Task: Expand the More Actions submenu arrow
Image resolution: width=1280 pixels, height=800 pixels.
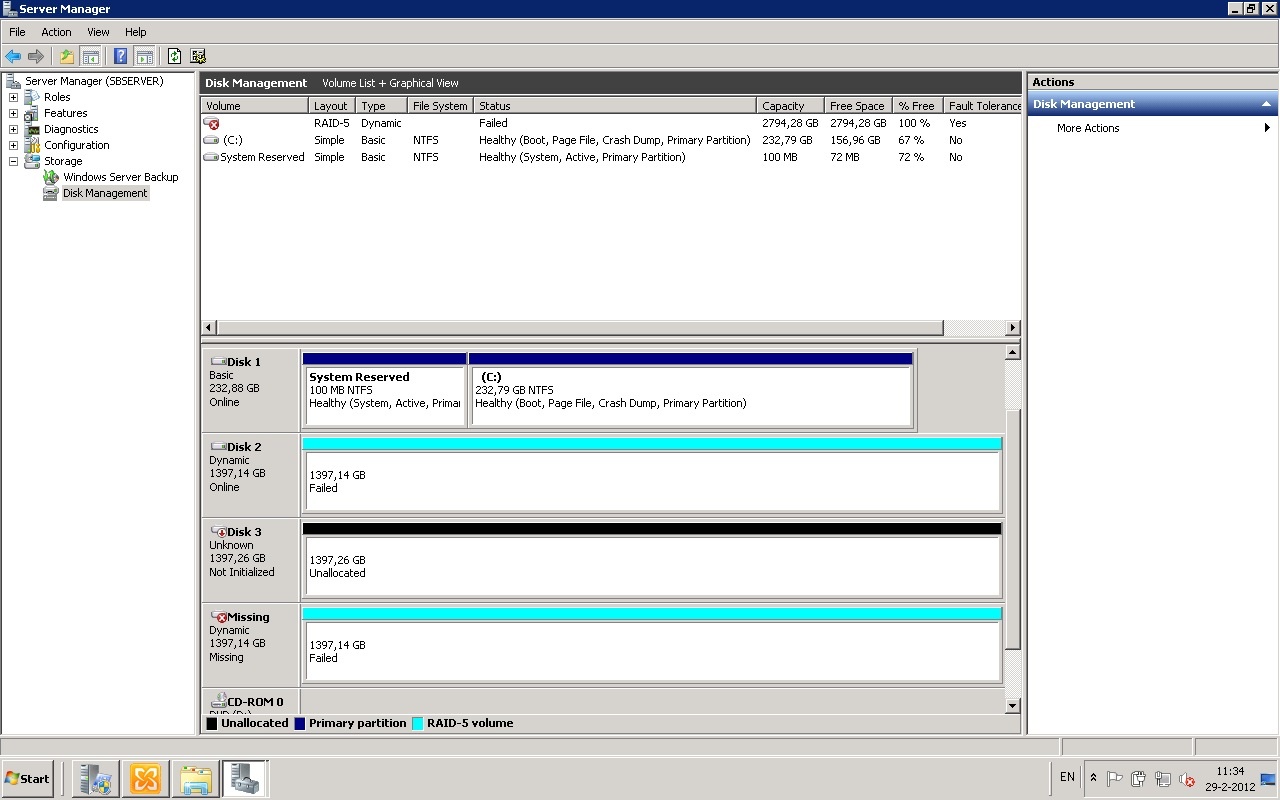Action: click(x=1268, y=128)
